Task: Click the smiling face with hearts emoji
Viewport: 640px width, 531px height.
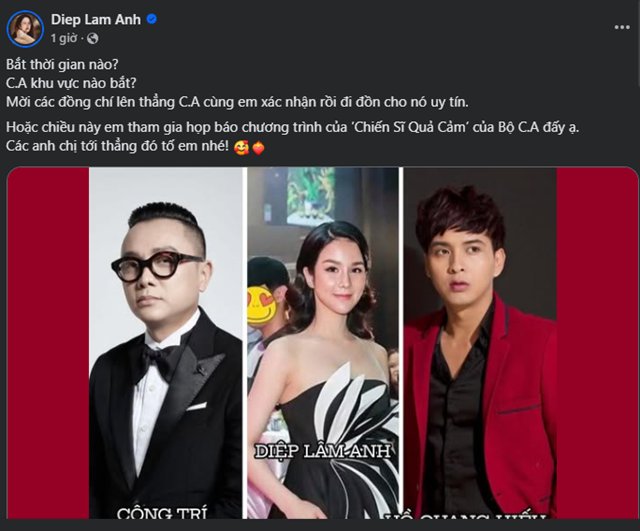Action: click(242, 147)
